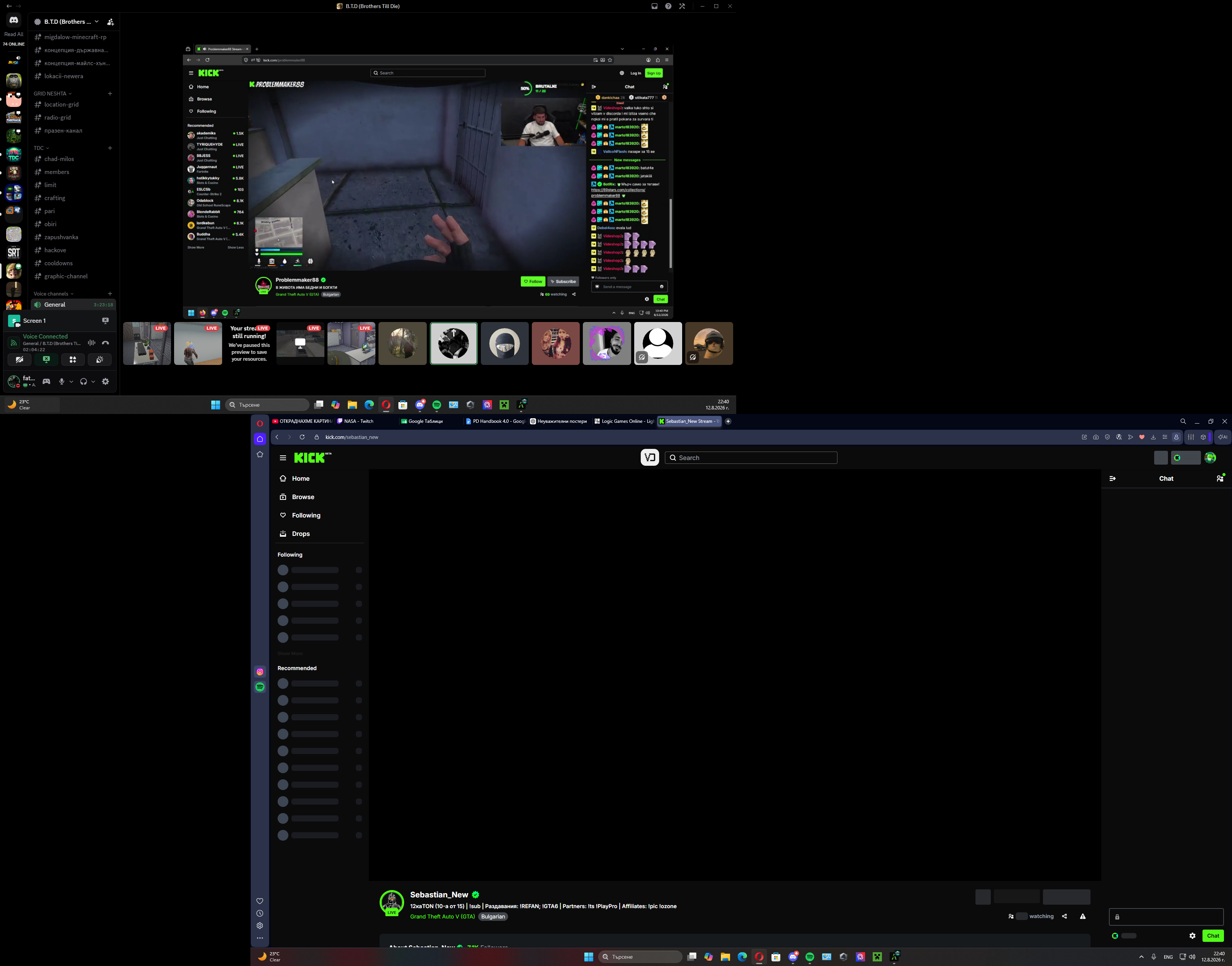Click the Opera address bar URL
Image resolution: width=1232 pixels, height=966 pixels.
[x=352, y=437]
